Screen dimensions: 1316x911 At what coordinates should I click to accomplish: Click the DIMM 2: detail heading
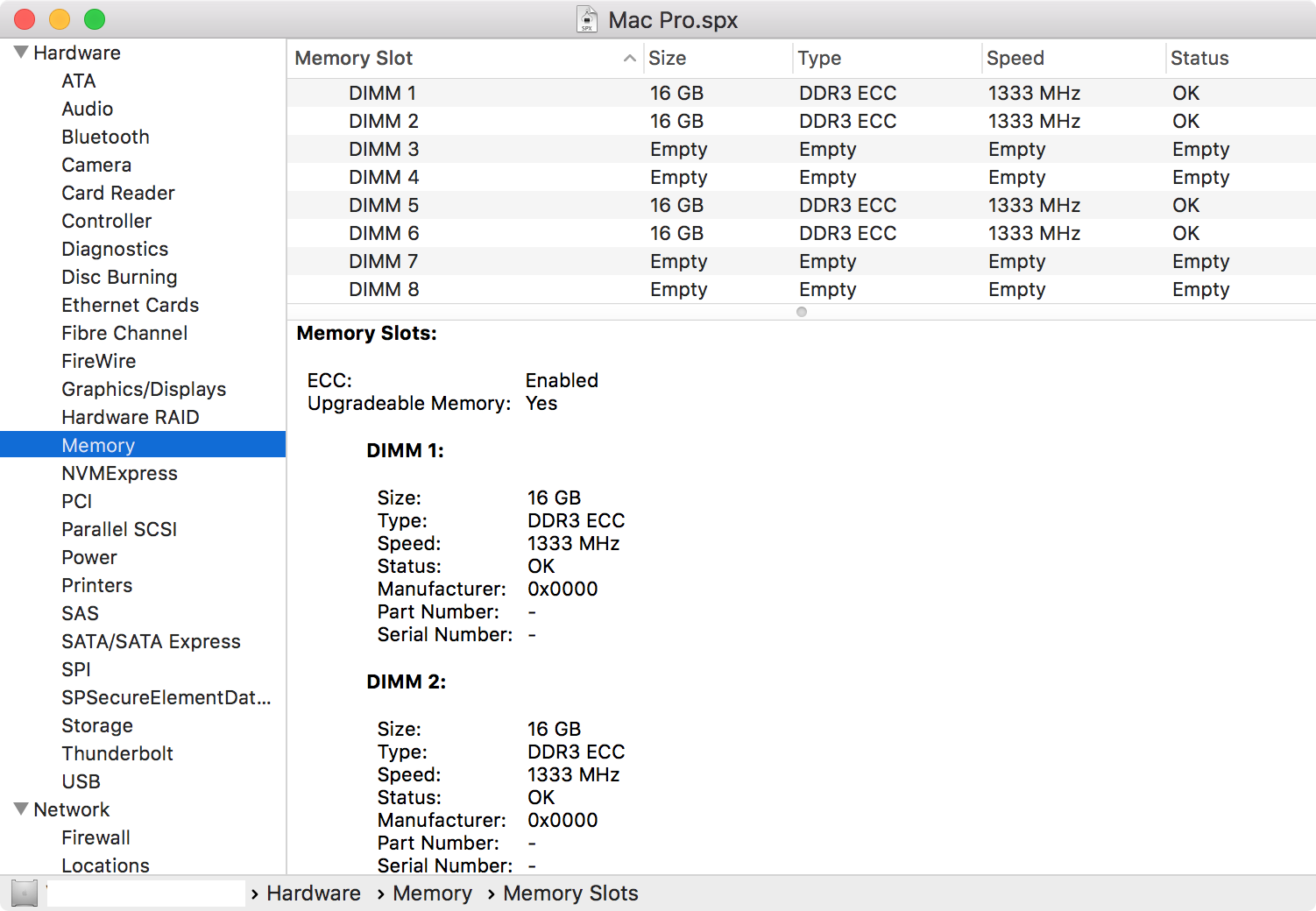406,681
